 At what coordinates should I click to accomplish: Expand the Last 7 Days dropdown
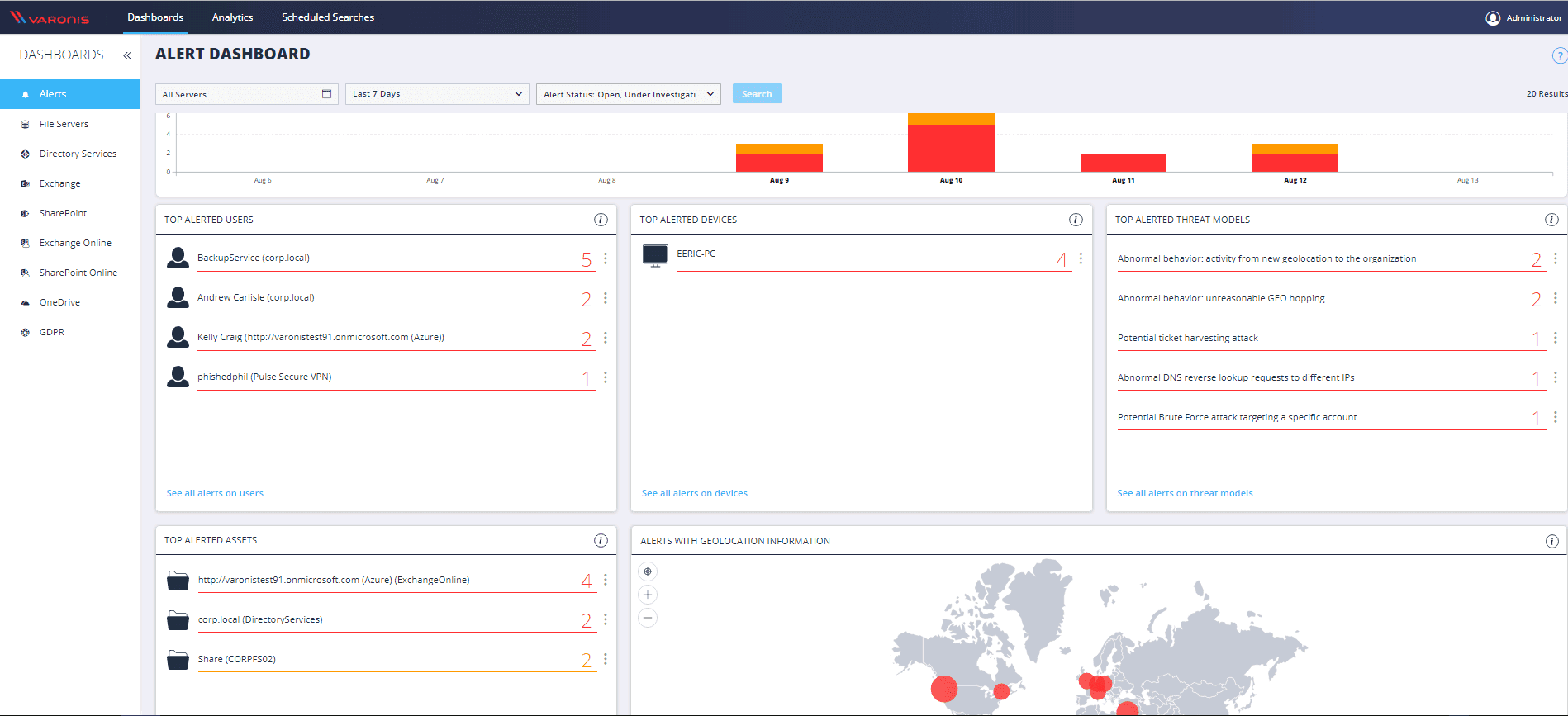[x=437, y=94]
